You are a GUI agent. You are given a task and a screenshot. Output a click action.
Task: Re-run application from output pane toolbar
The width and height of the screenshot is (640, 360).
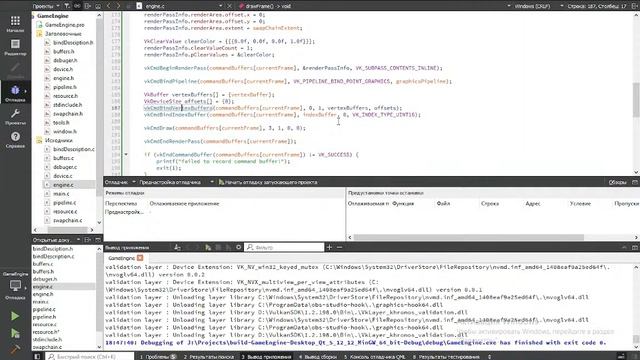point(208,247)
